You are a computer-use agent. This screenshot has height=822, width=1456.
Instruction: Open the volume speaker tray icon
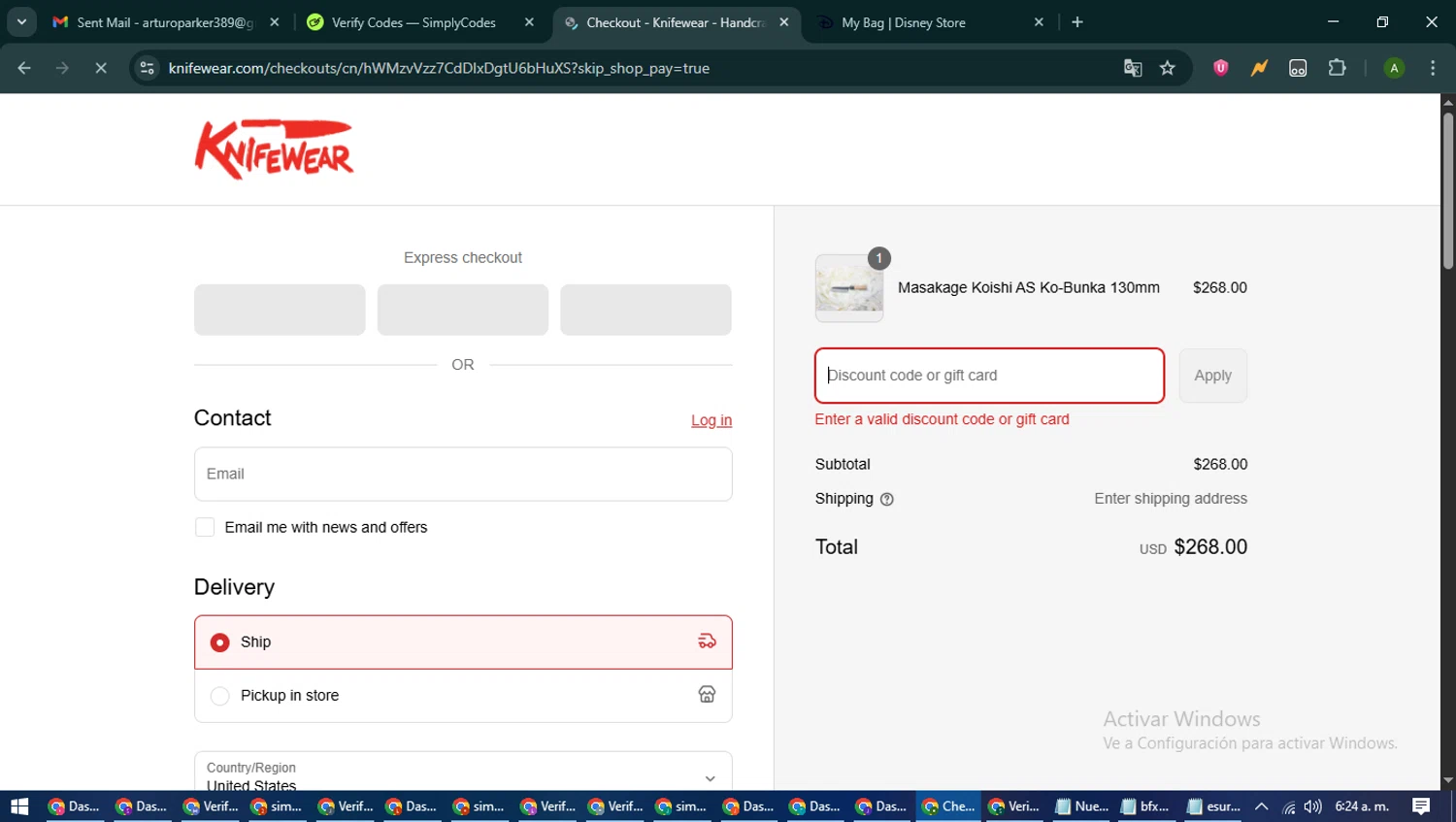pyautogui.click(x=1312, y=806)
